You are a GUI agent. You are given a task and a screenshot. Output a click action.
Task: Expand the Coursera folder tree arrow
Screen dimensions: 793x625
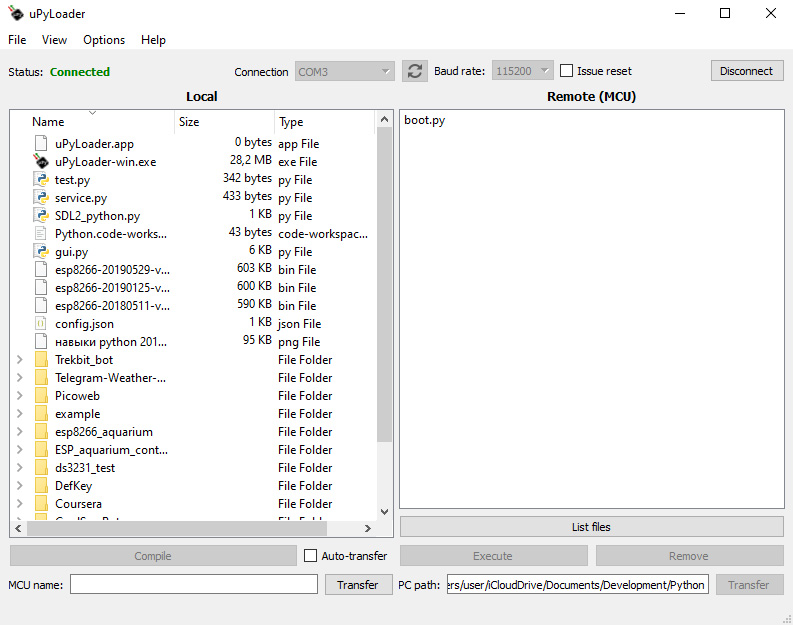[x=20, y=504]
